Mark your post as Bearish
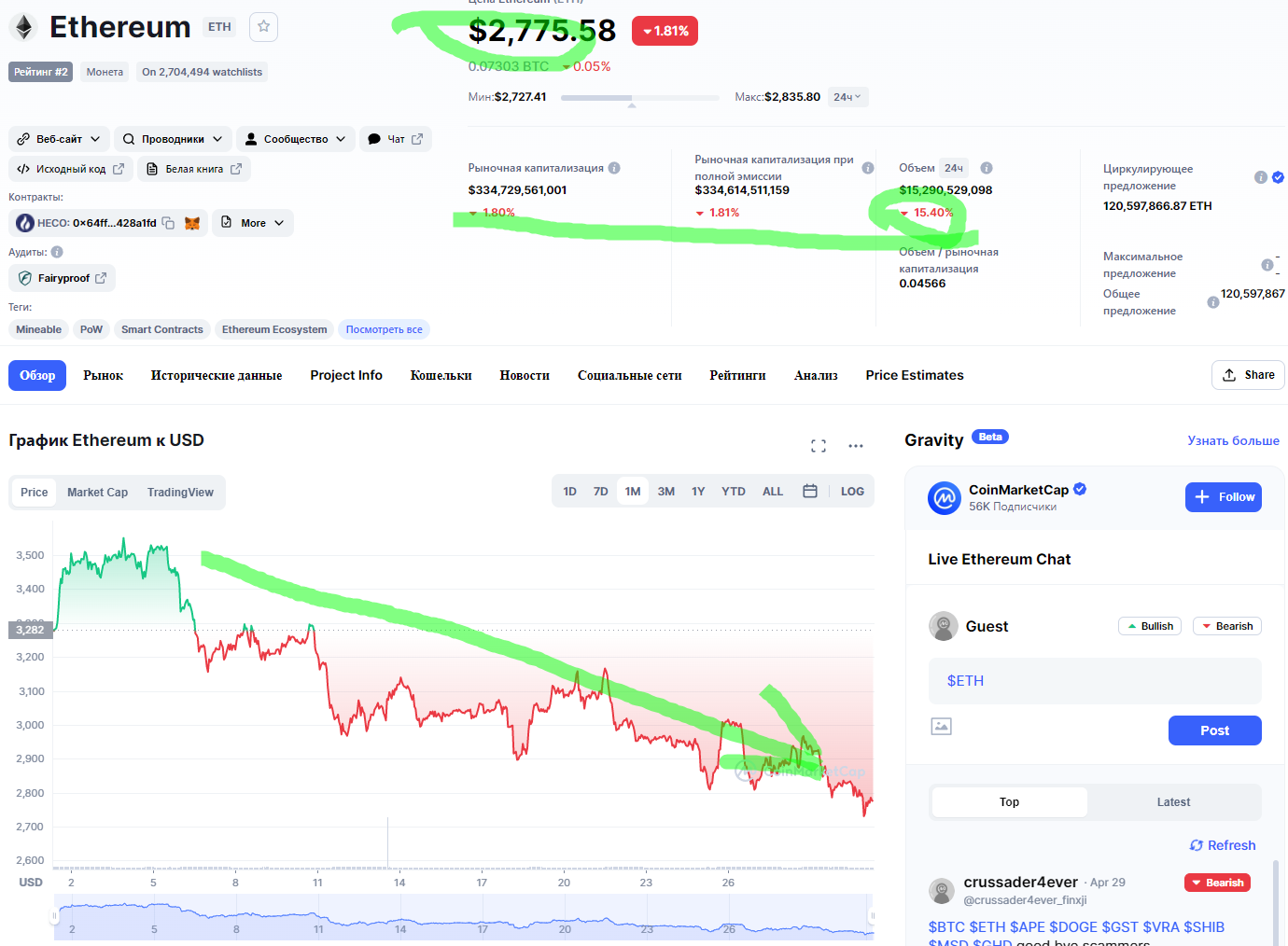This screenshot has height=946, width=1288. point(1227,626)
